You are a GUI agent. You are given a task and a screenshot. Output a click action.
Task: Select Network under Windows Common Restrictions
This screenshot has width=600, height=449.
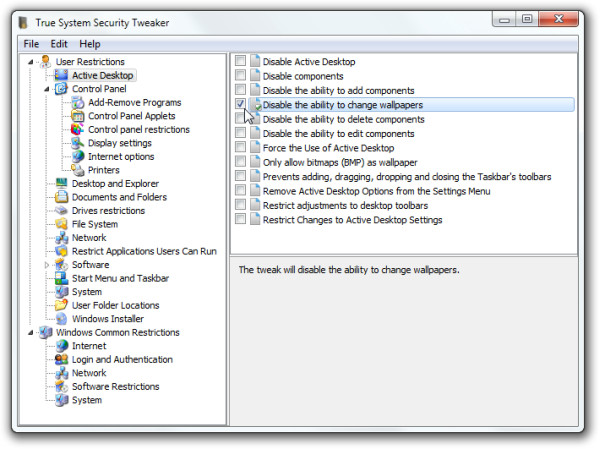pyautogui.click(x=89, y=373)
